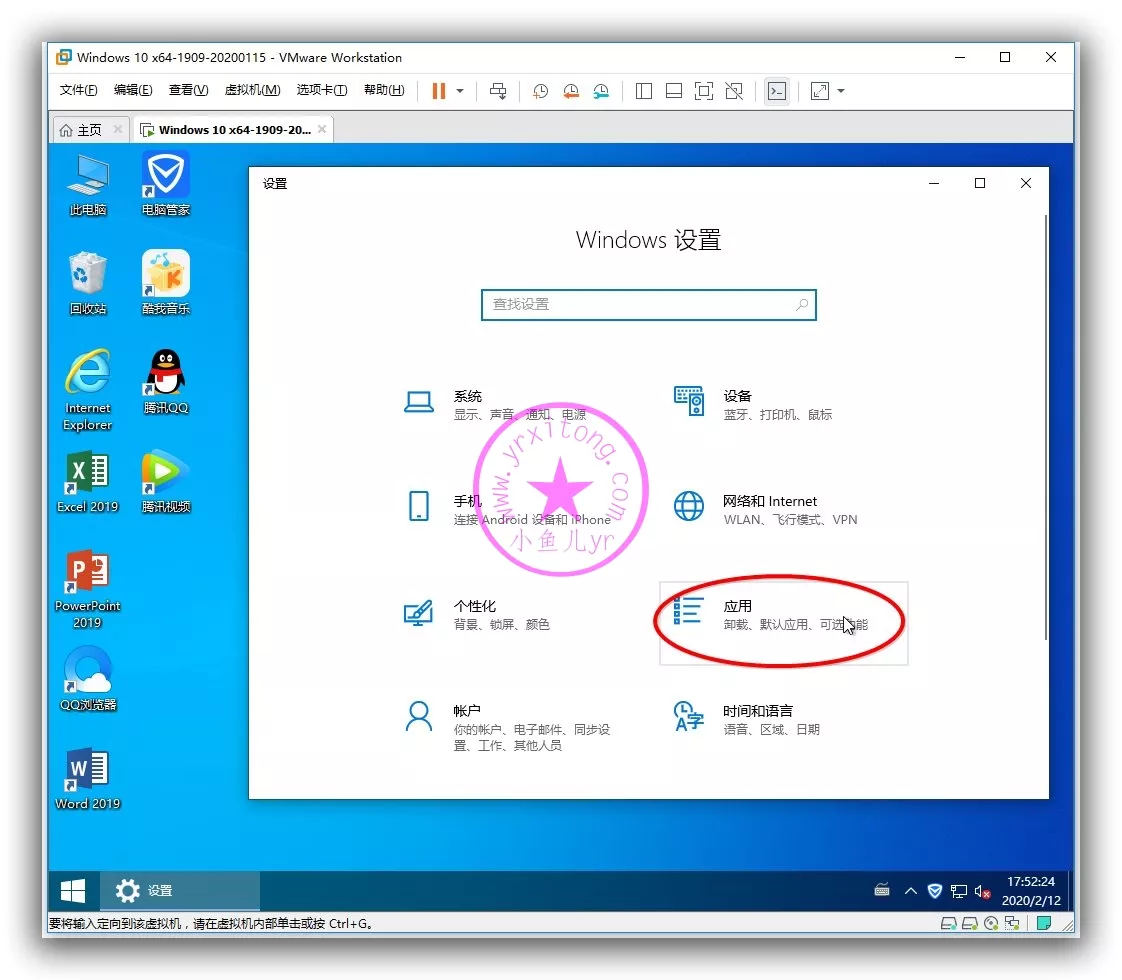Select the Excel 2019 desktop shortcut
Screen dimensions: 1122x980
click(88, 482)
